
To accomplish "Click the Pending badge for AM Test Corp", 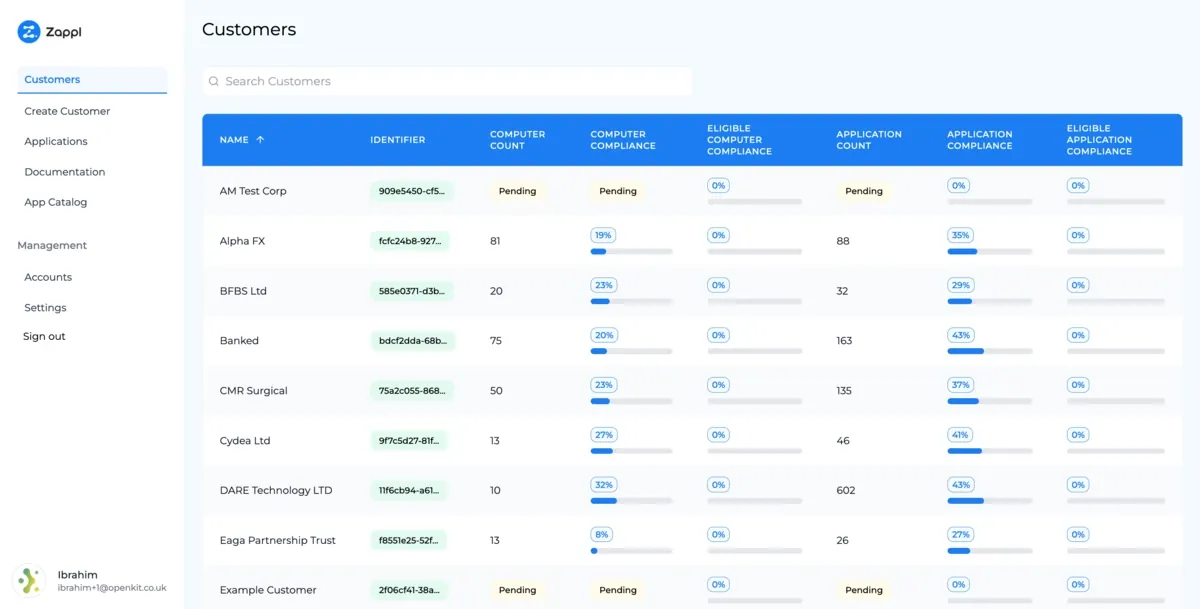I will click(x=517, y=190).
